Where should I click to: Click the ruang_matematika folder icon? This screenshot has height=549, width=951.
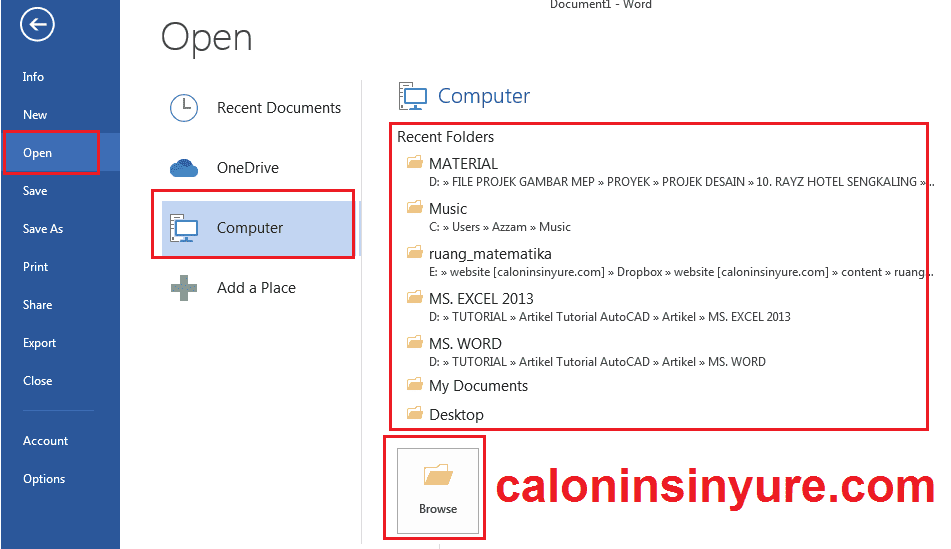415,252
